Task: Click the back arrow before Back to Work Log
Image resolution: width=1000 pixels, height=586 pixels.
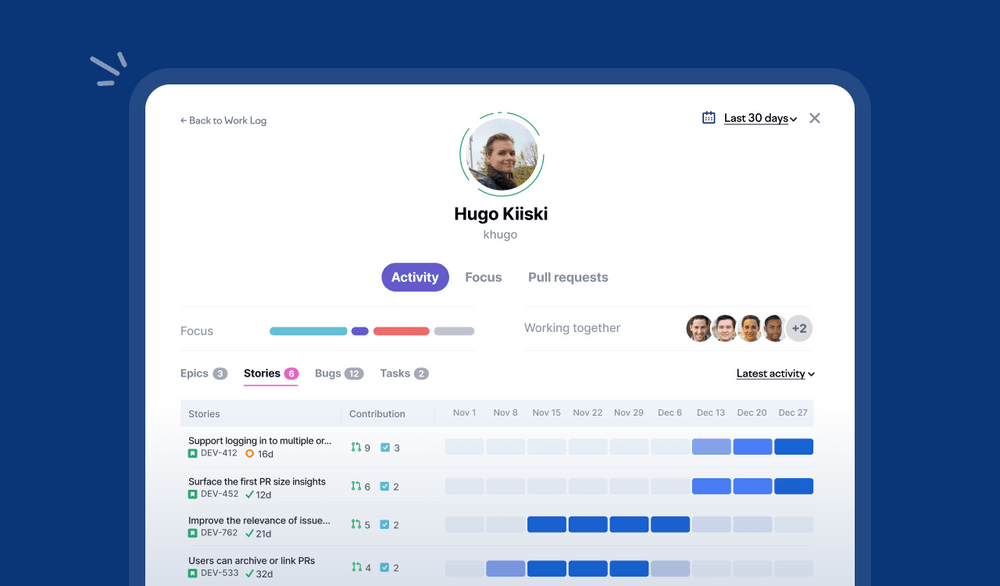Action: pyautogui.click(x=184, y=120)
